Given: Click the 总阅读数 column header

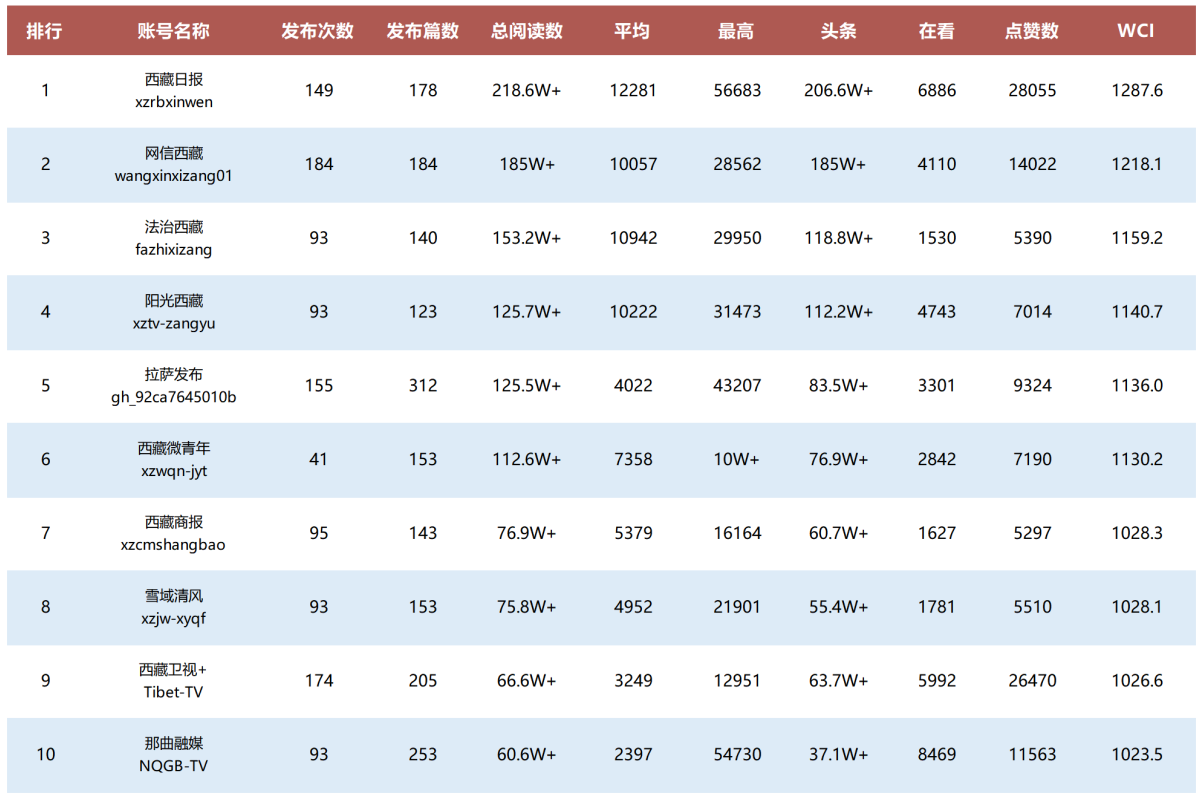Looking at the screenshot, I should pos(527,31).
